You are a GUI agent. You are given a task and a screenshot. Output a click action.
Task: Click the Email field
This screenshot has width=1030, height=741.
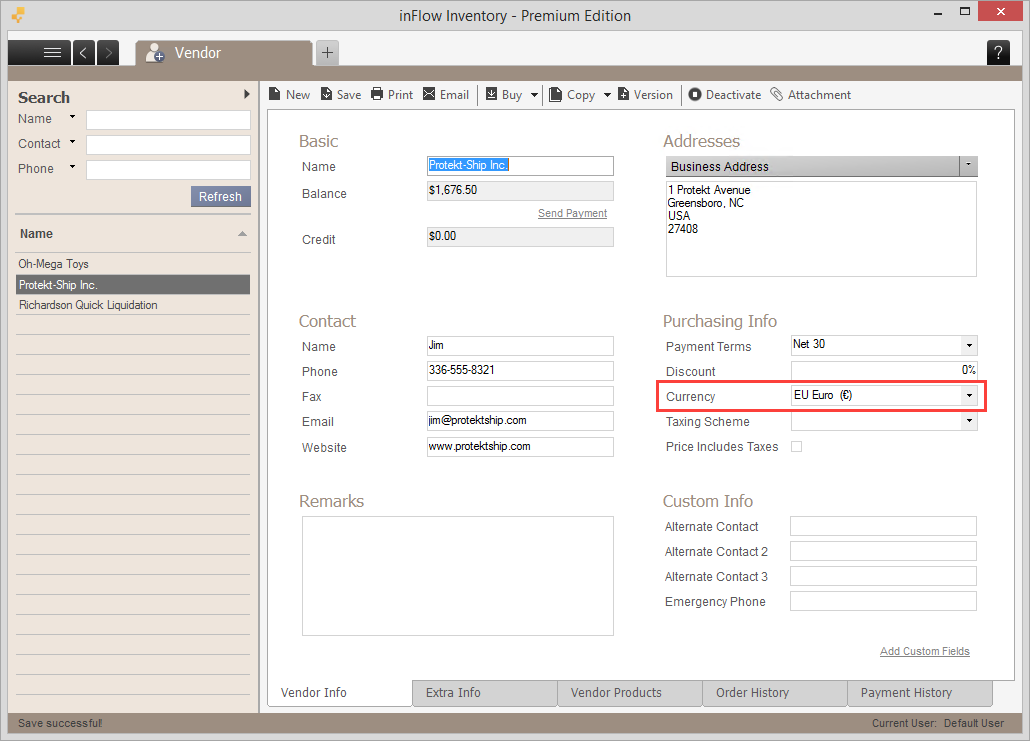pyautogui.click(x=520, y=420)
